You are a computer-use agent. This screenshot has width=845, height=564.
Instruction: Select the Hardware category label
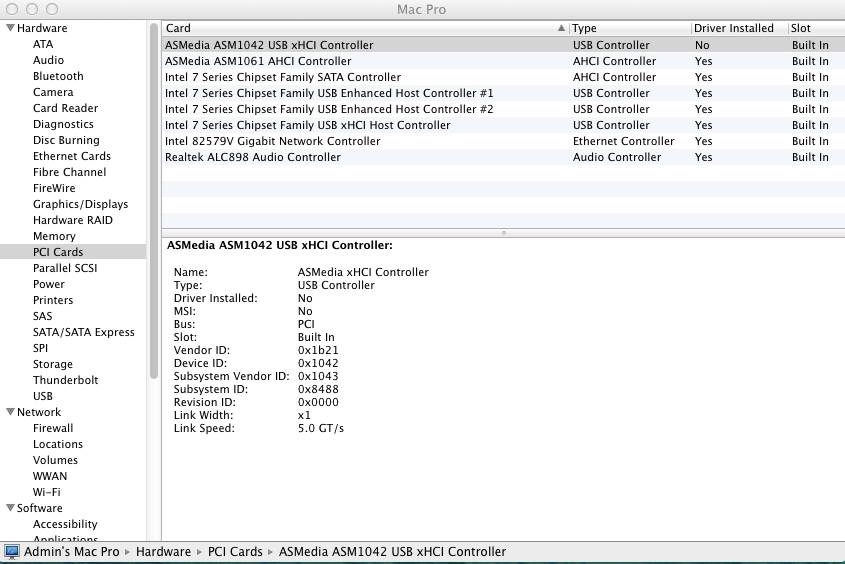pyautogui.click(x=42, y=28)
